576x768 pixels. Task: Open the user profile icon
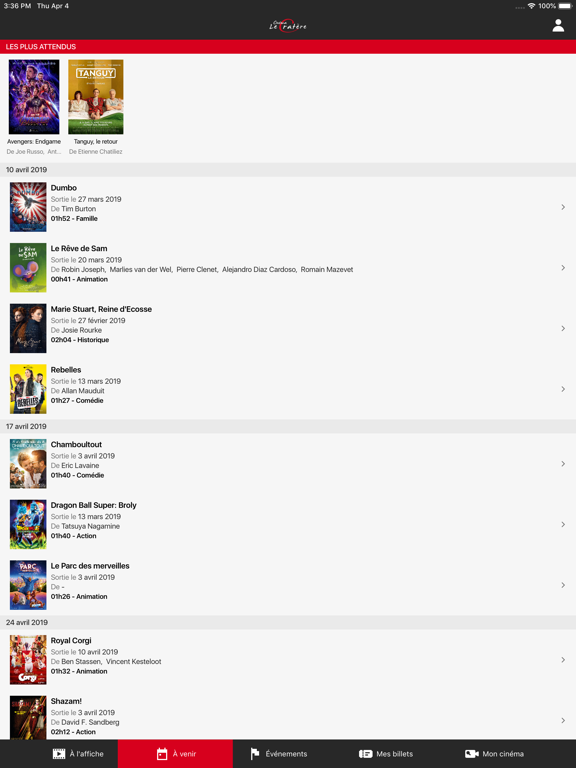558,25
